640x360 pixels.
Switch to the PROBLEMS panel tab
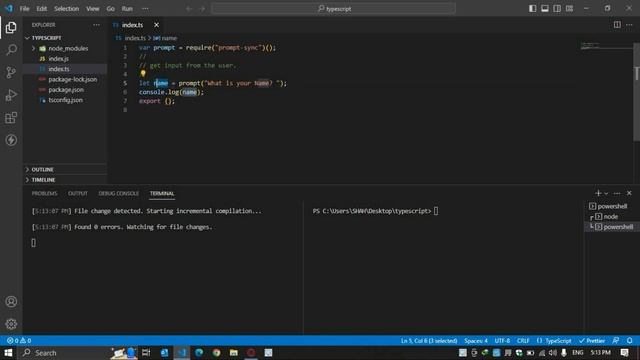pos(44,193)
